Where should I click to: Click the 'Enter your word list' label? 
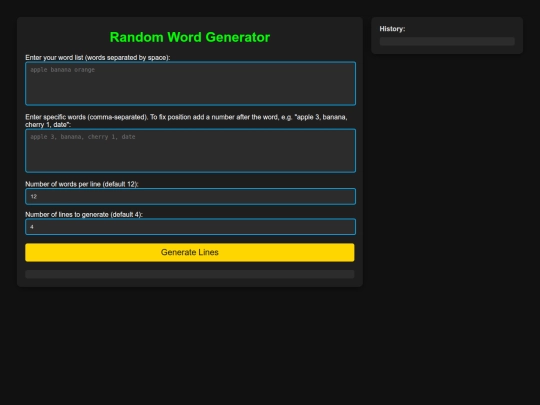click(97, 58)
